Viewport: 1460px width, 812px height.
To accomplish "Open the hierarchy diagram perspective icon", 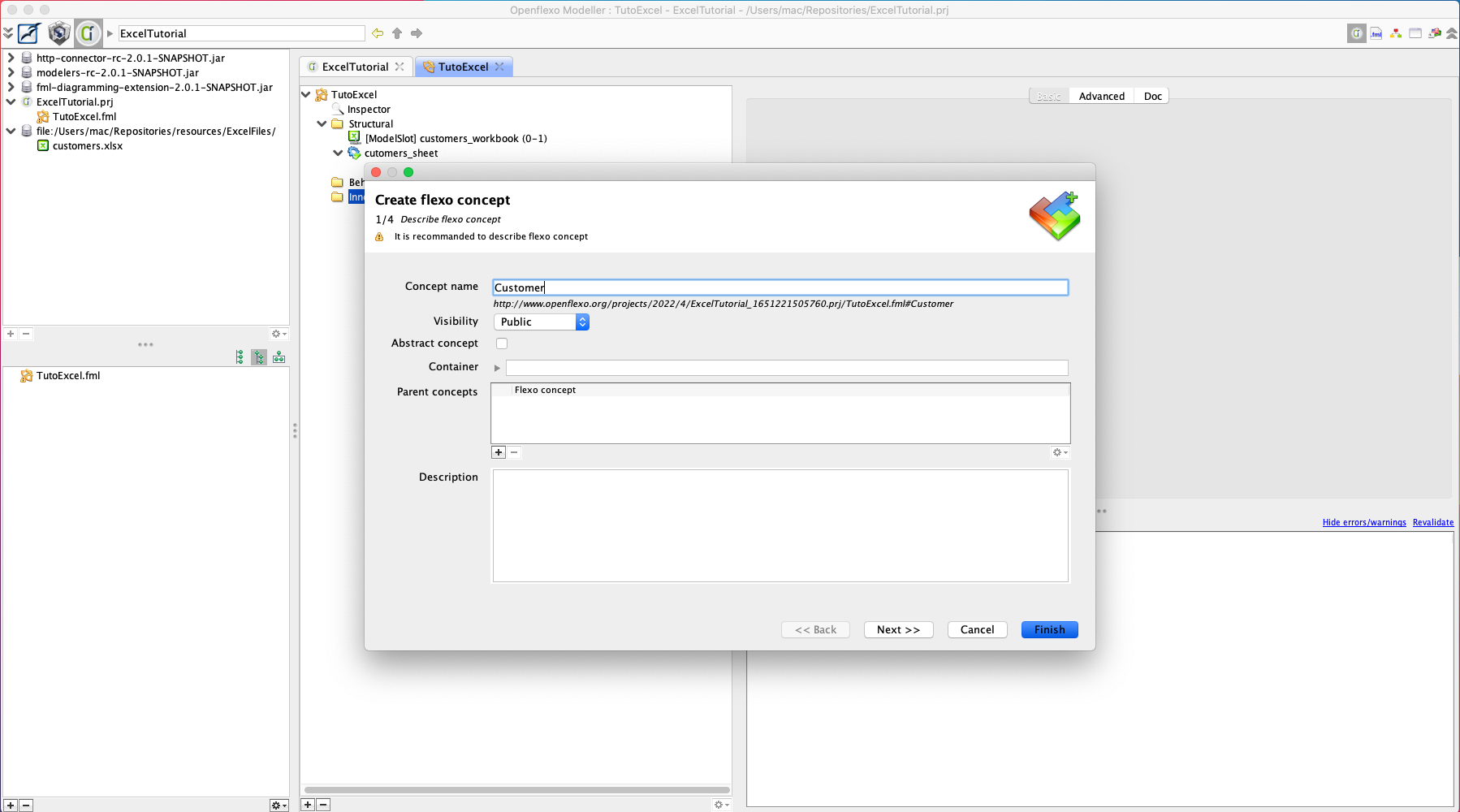I will click(x=1396, y=33).
